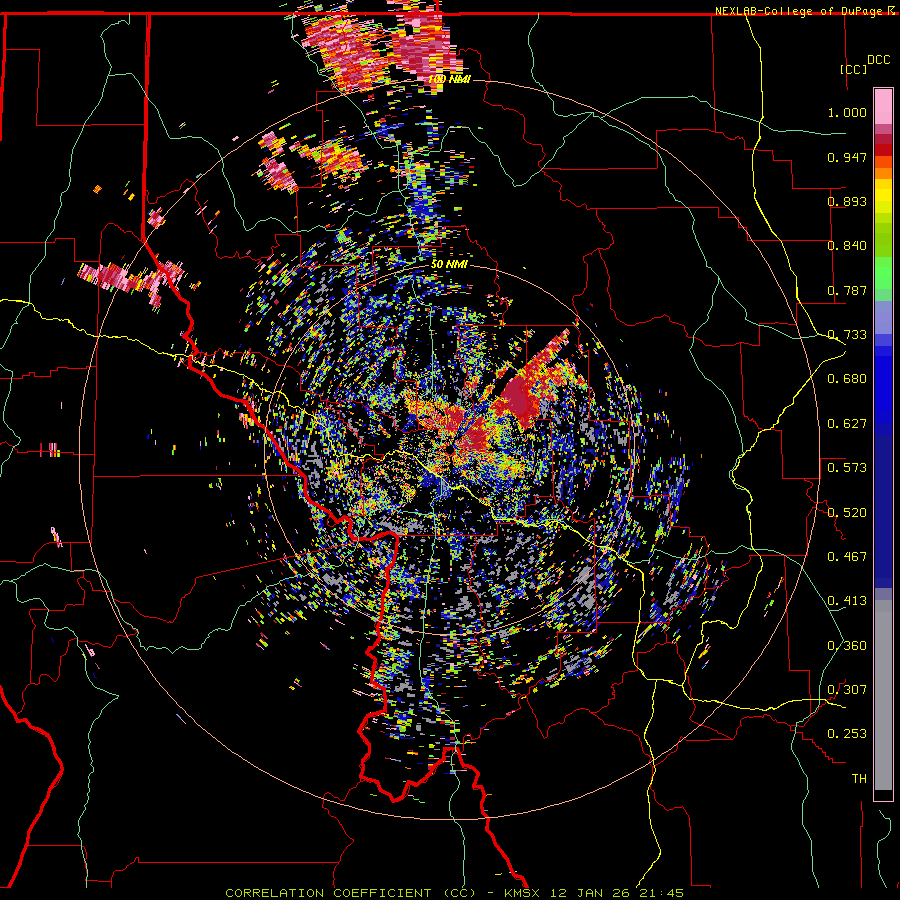Select the DCC label above the scale

(878, 60)
